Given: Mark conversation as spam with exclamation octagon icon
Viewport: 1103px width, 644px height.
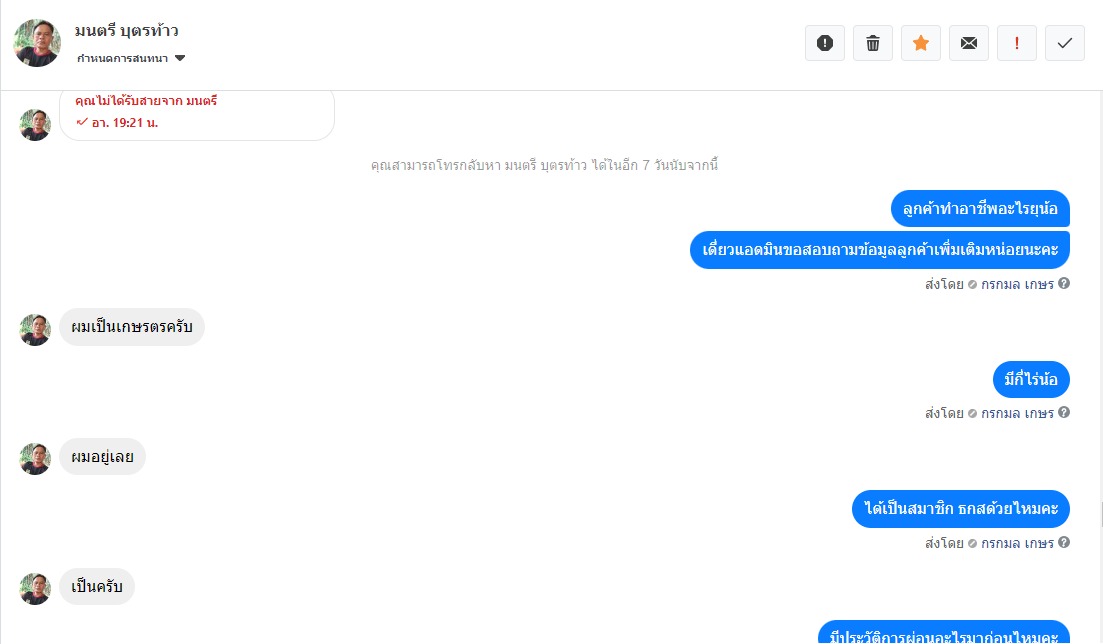Looking at the screenshot, I should [x=824, y=43].
